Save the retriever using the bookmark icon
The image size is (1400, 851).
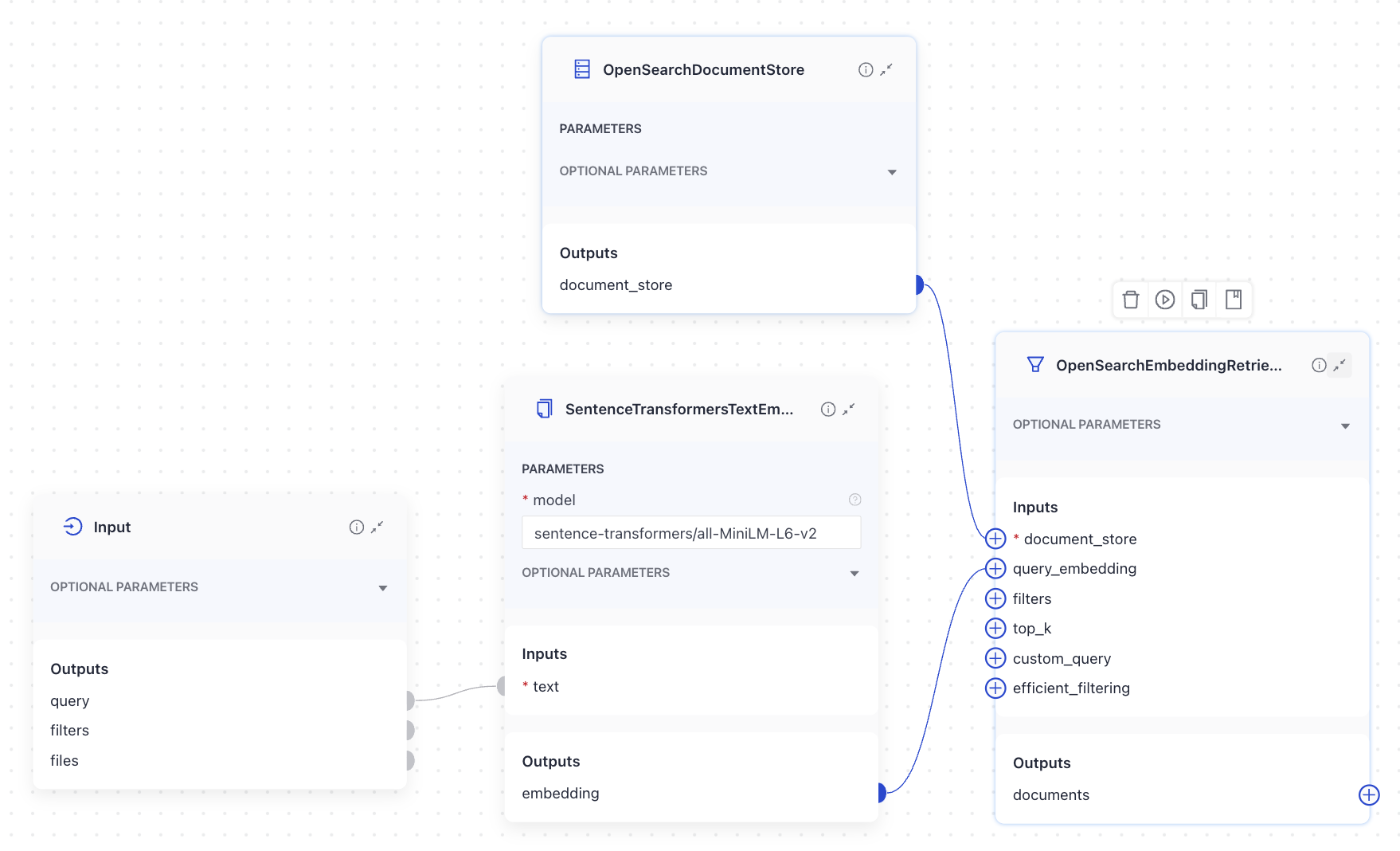[1234, 300]
